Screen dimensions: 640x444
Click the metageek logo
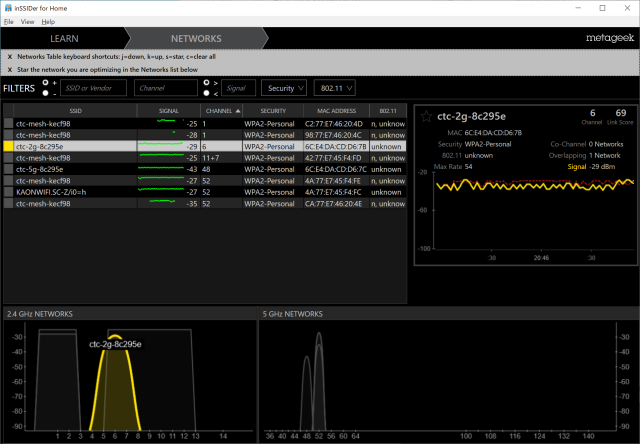(610, 38)
